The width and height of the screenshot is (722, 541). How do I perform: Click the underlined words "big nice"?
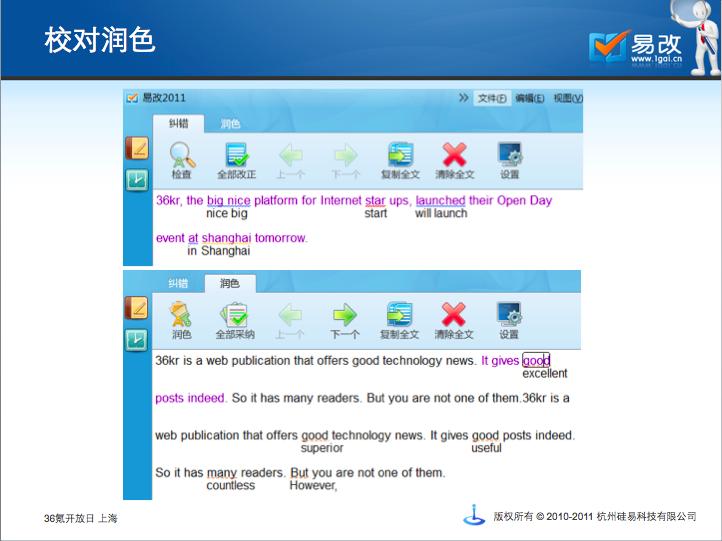coord(228,200)
